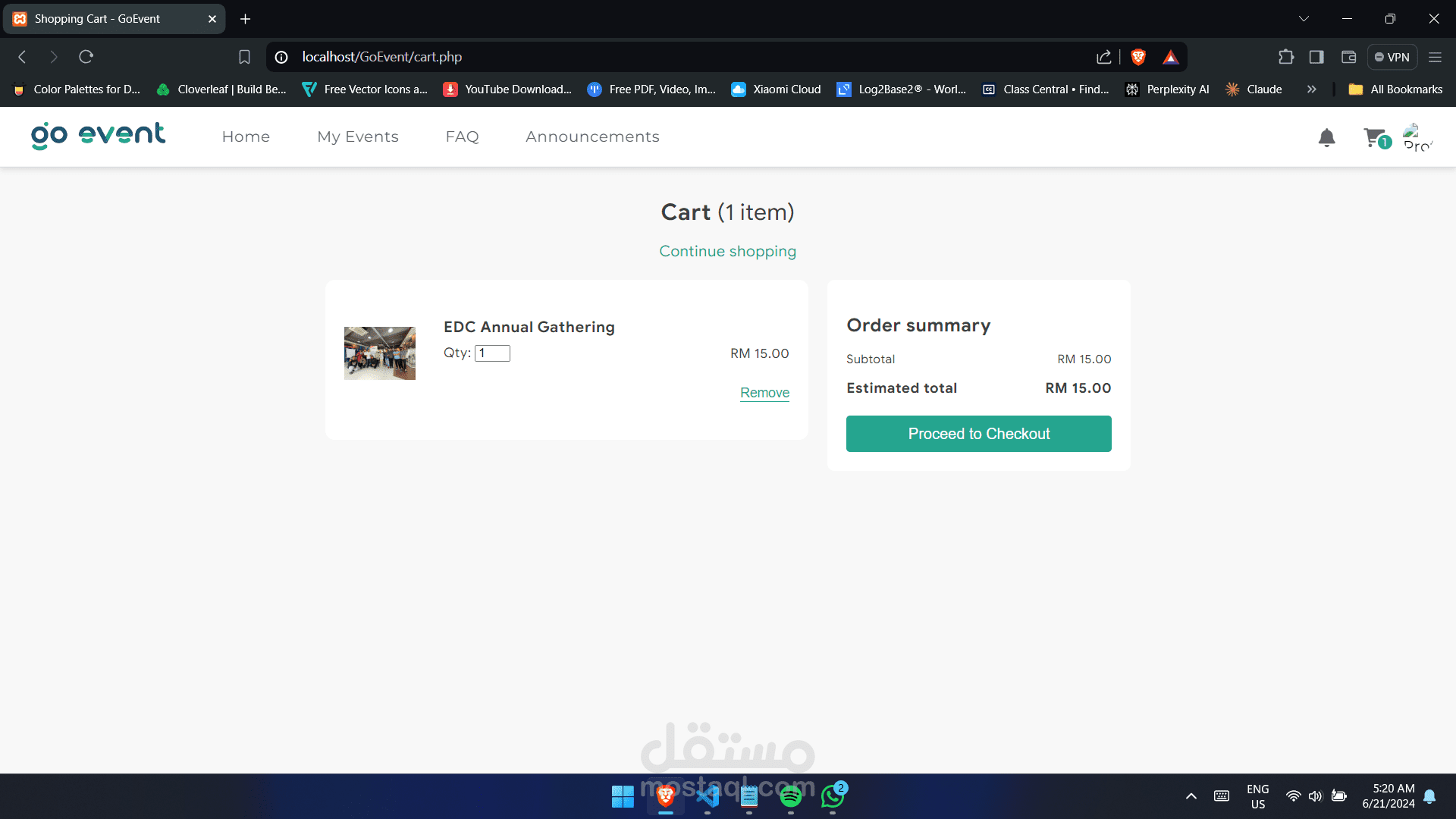Remove EDC Annual Gathering from cart
Screen dimensions: 1456x819
point(764,393)
